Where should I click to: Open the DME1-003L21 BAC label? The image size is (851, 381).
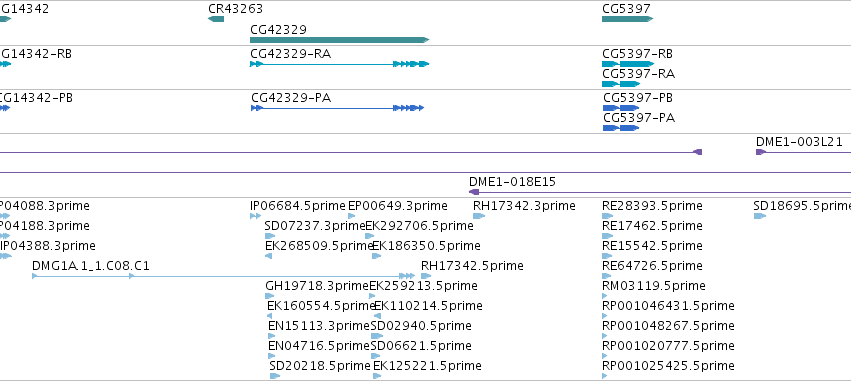point(799,142)
